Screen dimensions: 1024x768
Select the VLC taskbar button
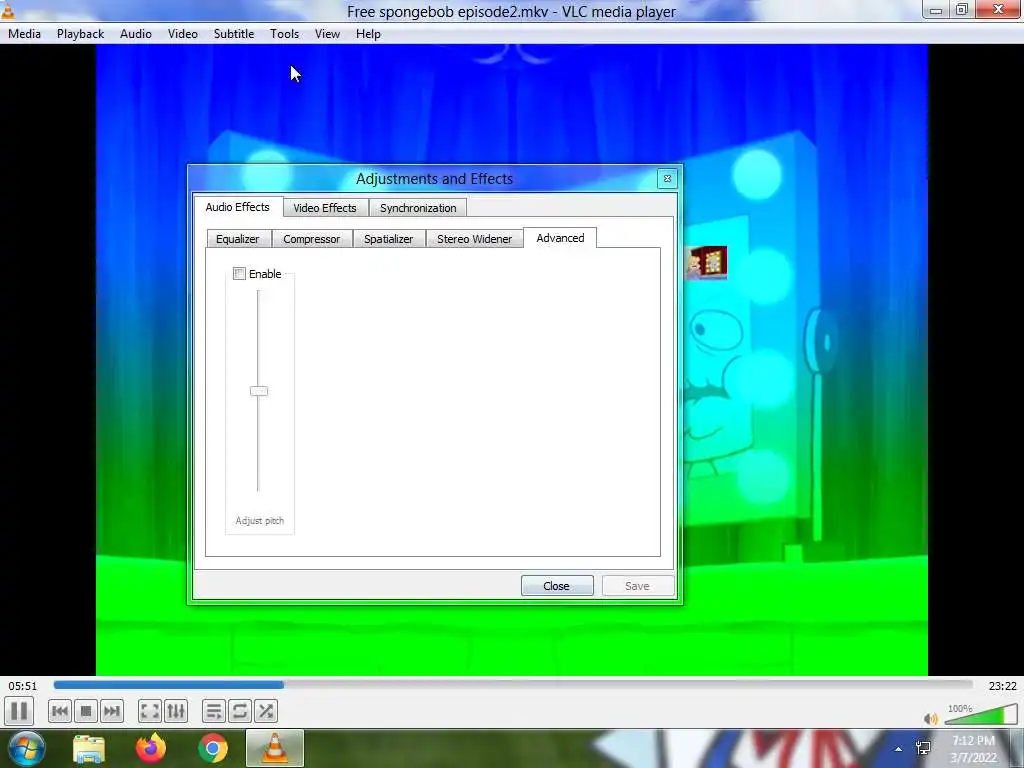(x=275, y=748)
